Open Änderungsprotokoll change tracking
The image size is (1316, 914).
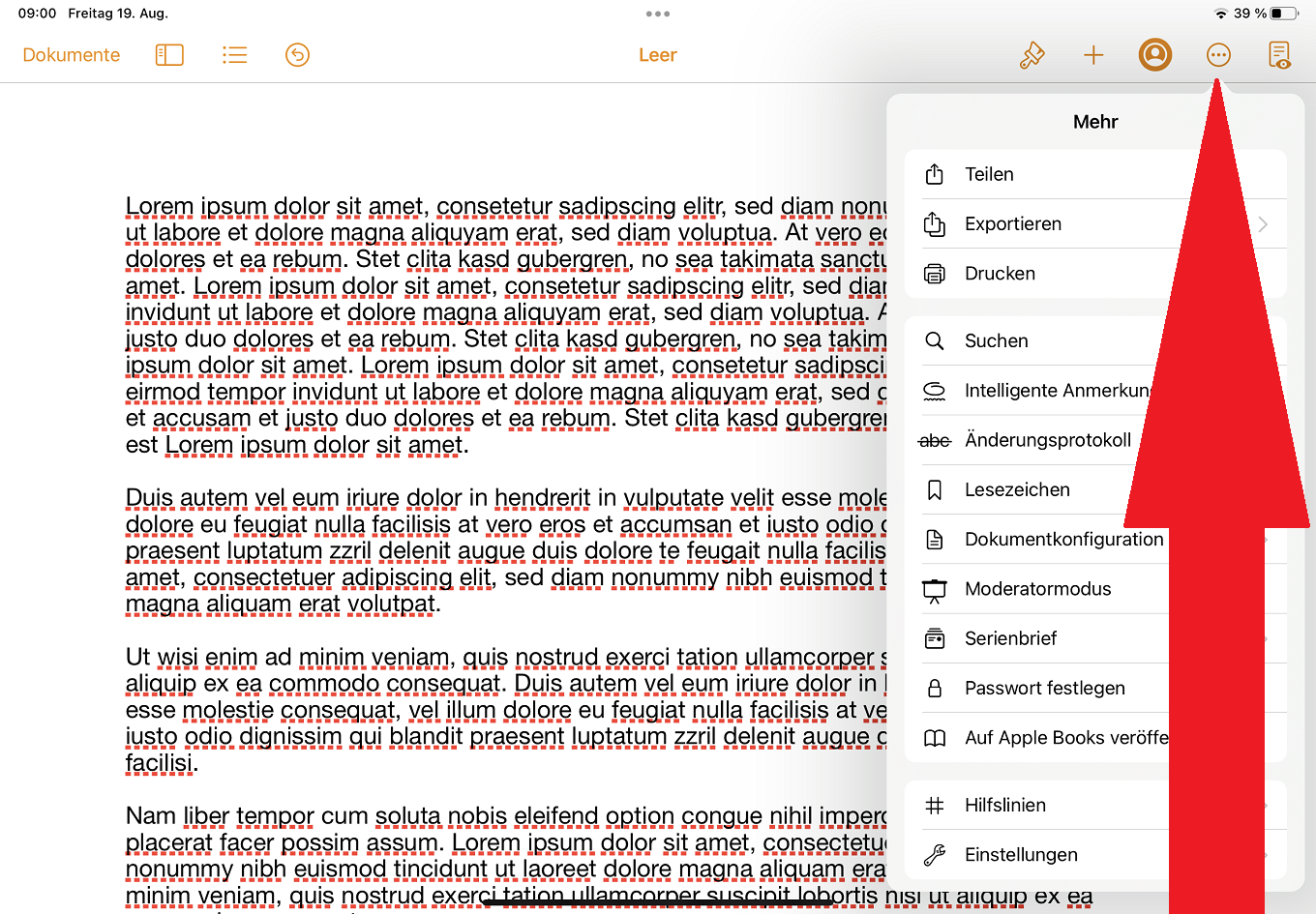(x=1095, y=440)
